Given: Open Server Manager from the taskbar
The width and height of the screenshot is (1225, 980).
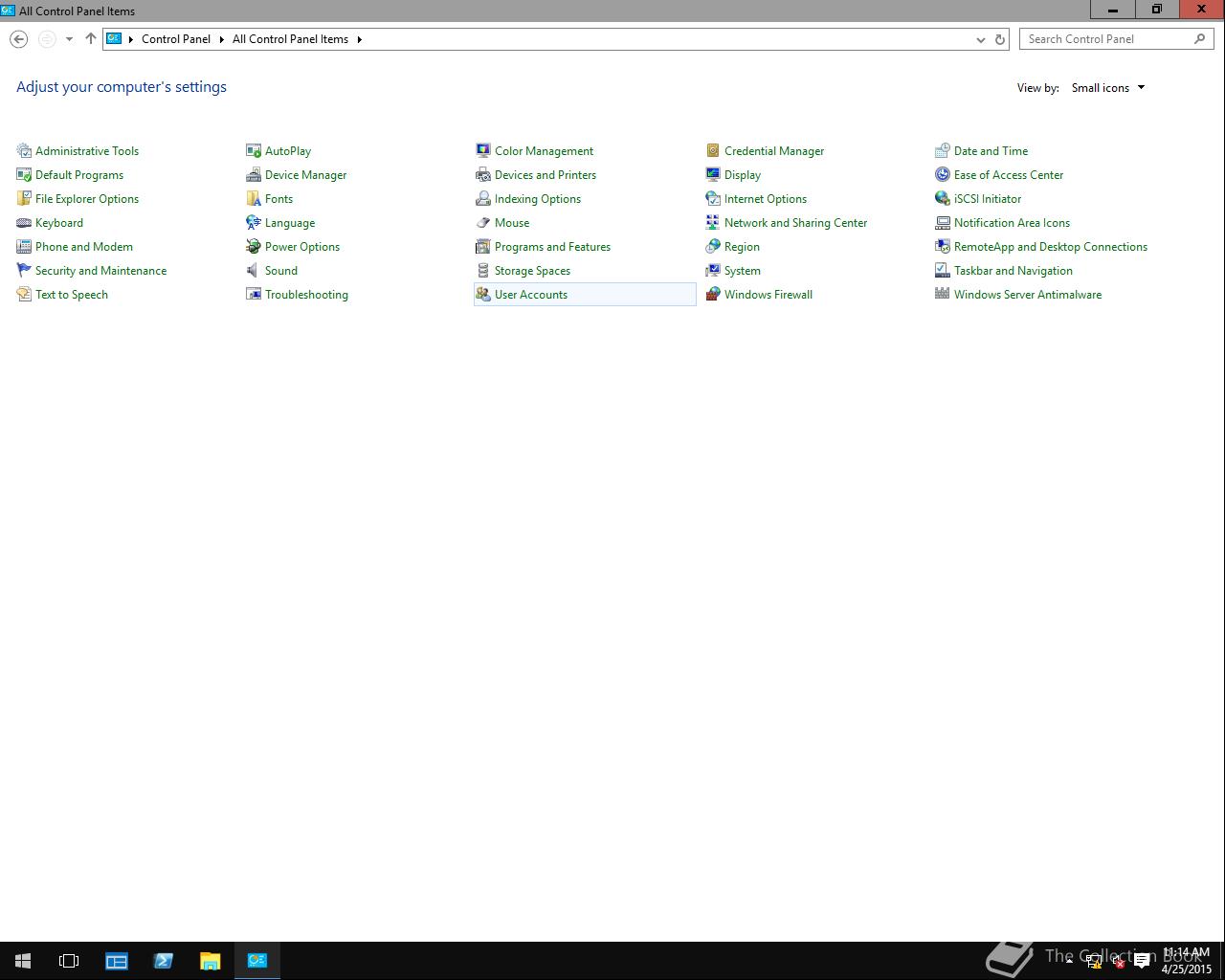Looking at the screenshot, I should [x=117, y=961].
